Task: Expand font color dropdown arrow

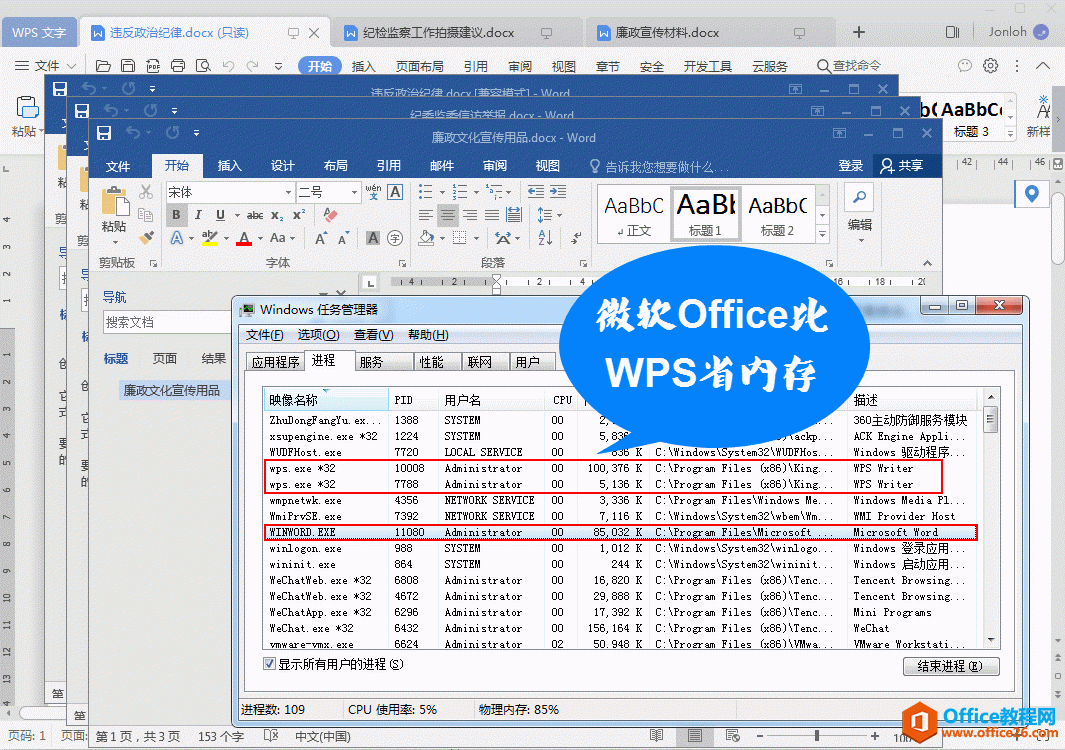Action: (260, 238)
